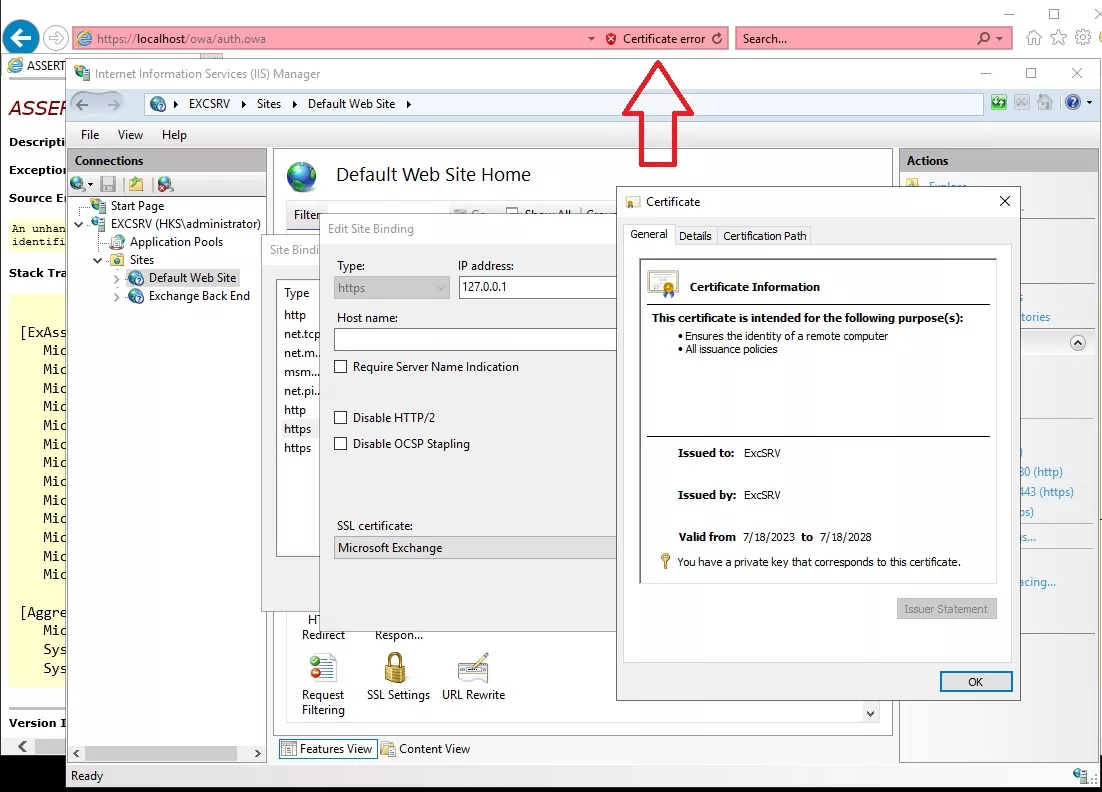Screen dimensions: 1102x792
Task: Open the File menu in IIS Manager
Action: [90, 135]
